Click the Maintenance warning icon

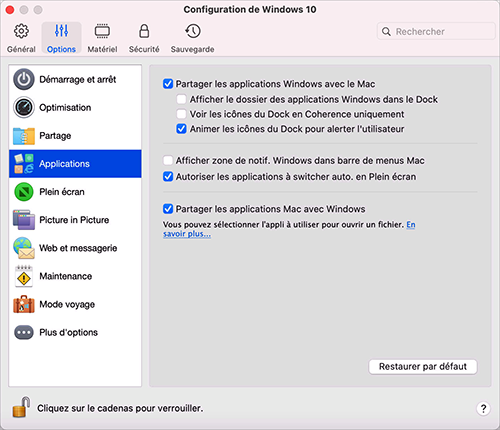[x=24, y=276]
